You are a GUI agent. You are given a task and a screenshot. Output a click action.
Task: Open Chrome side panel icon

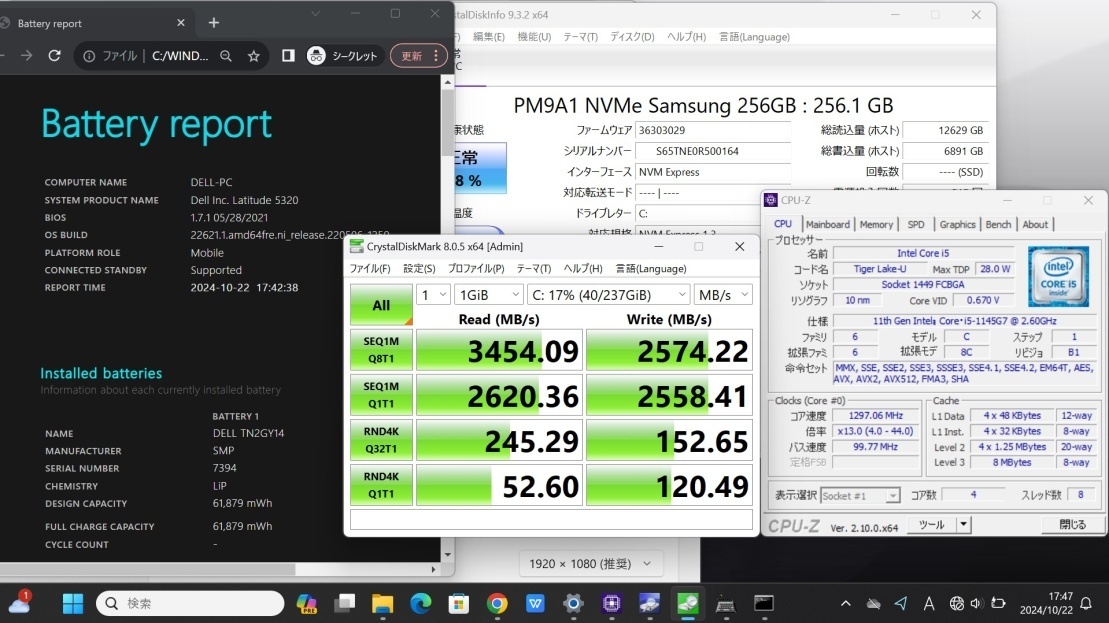[288, 56]
